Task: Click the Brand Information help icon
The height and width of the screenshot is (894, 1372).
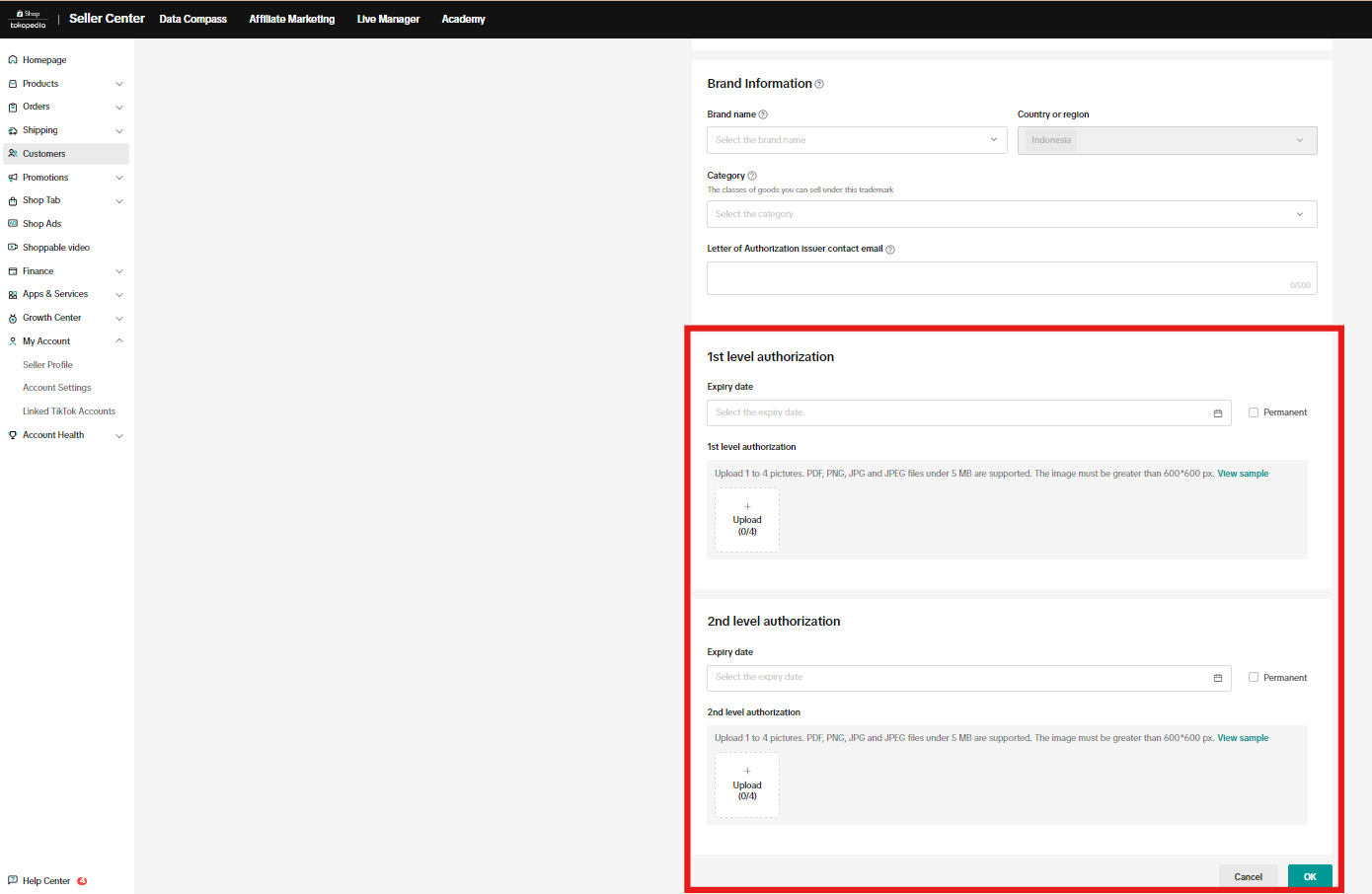Action: pos(819,85)
